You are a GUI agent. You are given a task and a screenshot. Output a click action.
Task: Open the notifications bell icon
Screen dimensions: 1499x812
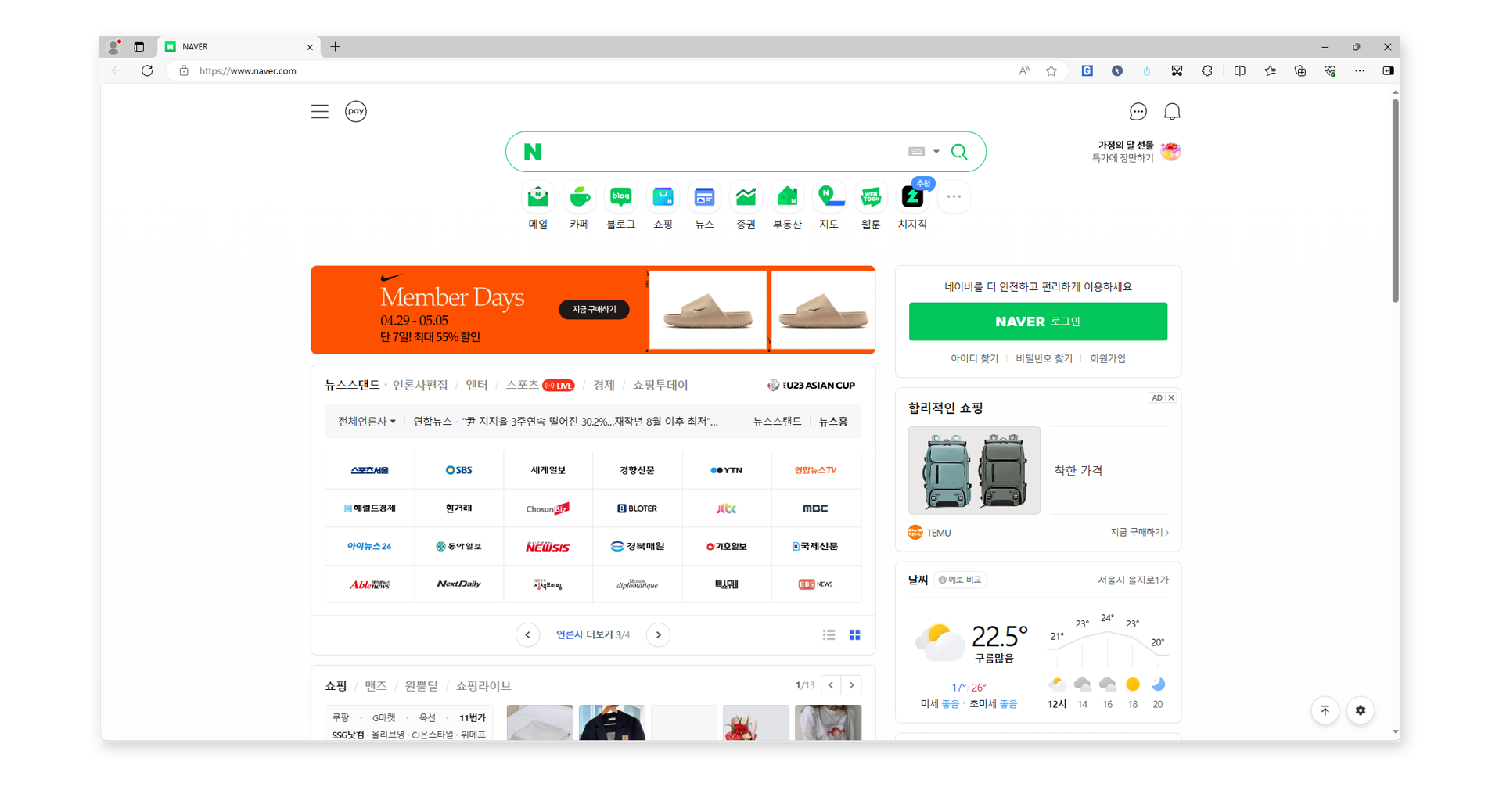(x=1171, y=112)
